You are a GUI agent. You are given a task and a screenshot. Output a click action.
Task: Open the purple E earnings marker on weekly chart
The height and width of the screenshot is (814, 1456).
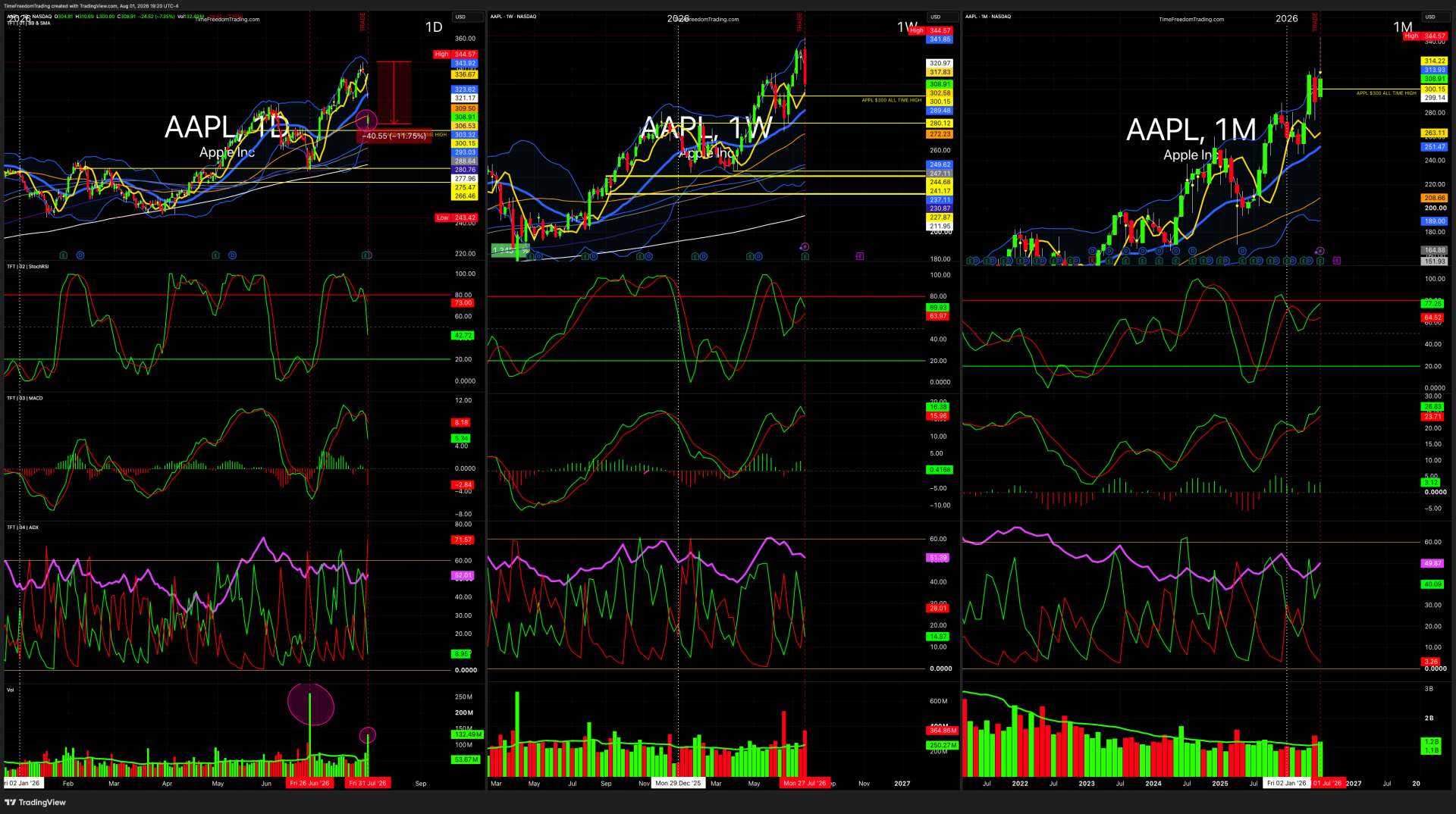(860, 256)
